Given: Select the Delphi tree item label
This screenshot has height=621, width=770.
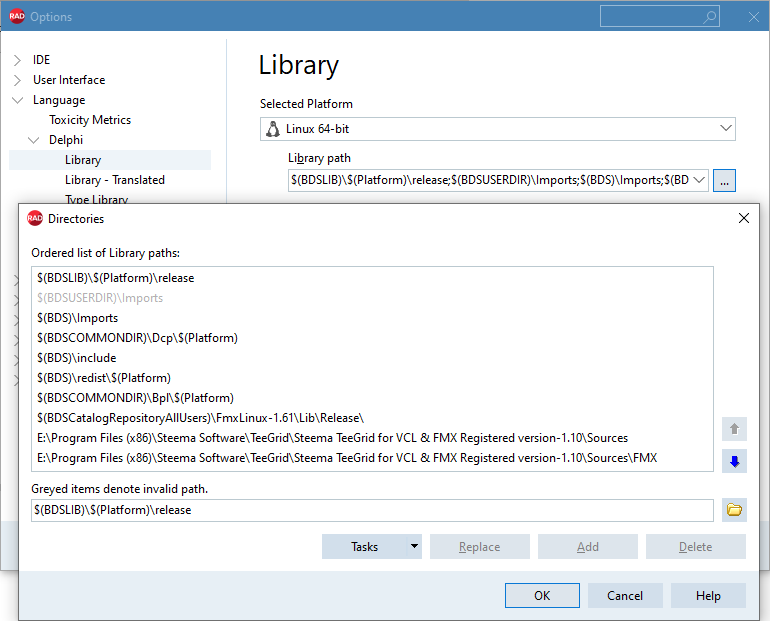Looking at the screenshot, I should pos(66,140).
